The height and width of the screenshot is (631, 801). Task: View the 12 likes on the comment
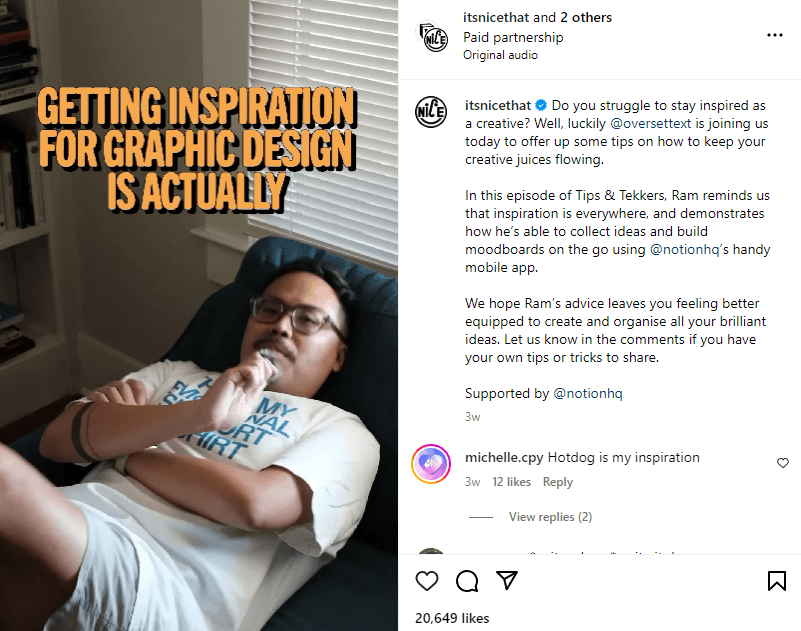511,482
